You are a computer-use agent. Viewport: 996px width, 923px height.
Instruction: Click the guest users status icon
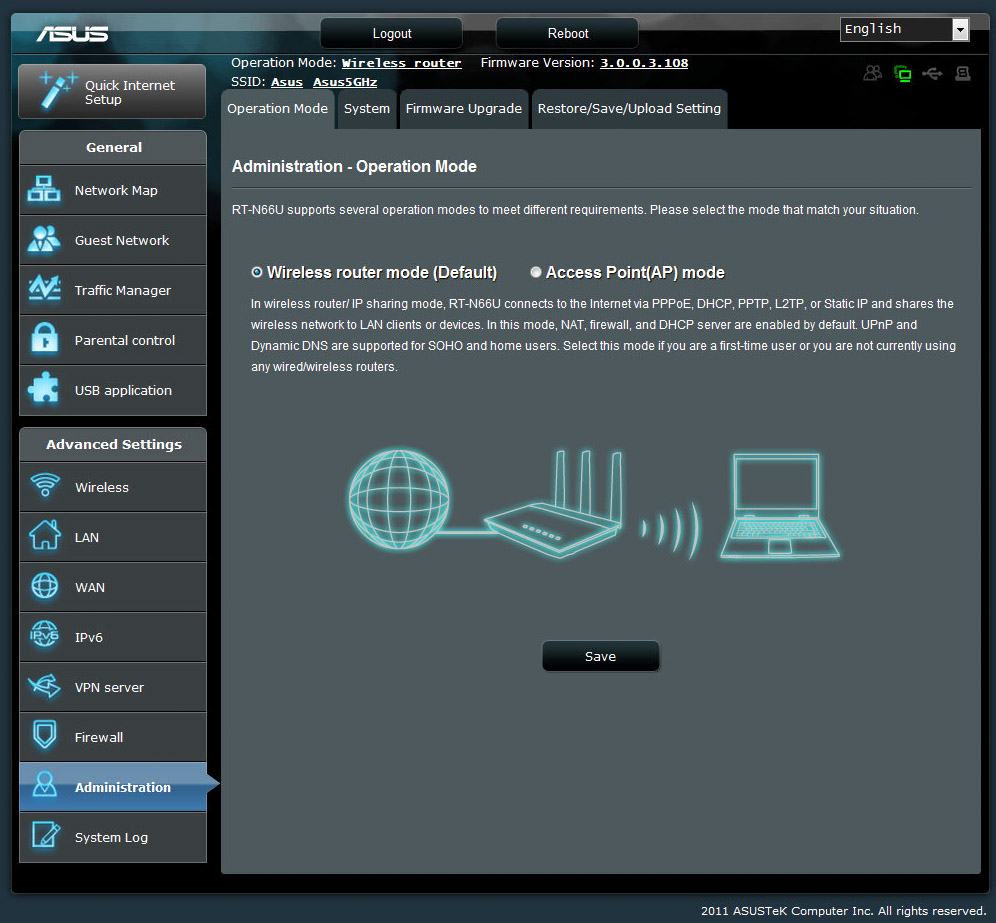click(x=873, y=74)
